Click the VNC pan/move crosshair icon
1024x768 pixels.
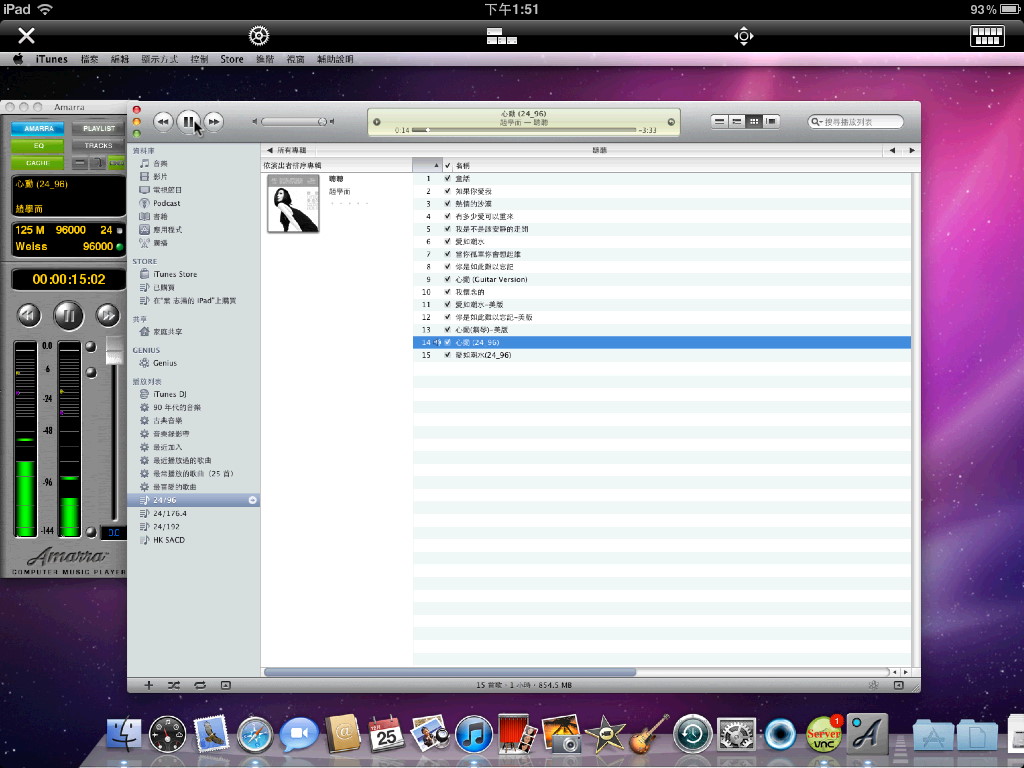point(744,35)
